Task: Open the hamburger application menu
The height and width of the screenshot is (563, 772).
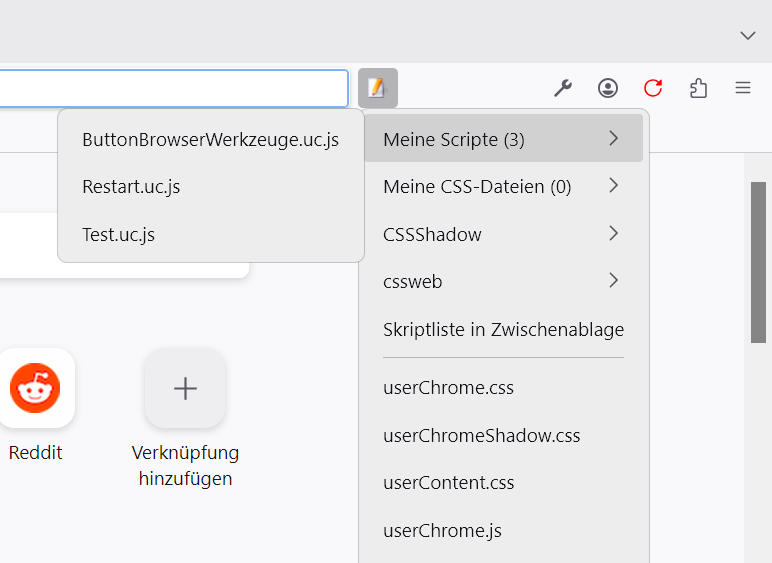Action: (743, 88)
